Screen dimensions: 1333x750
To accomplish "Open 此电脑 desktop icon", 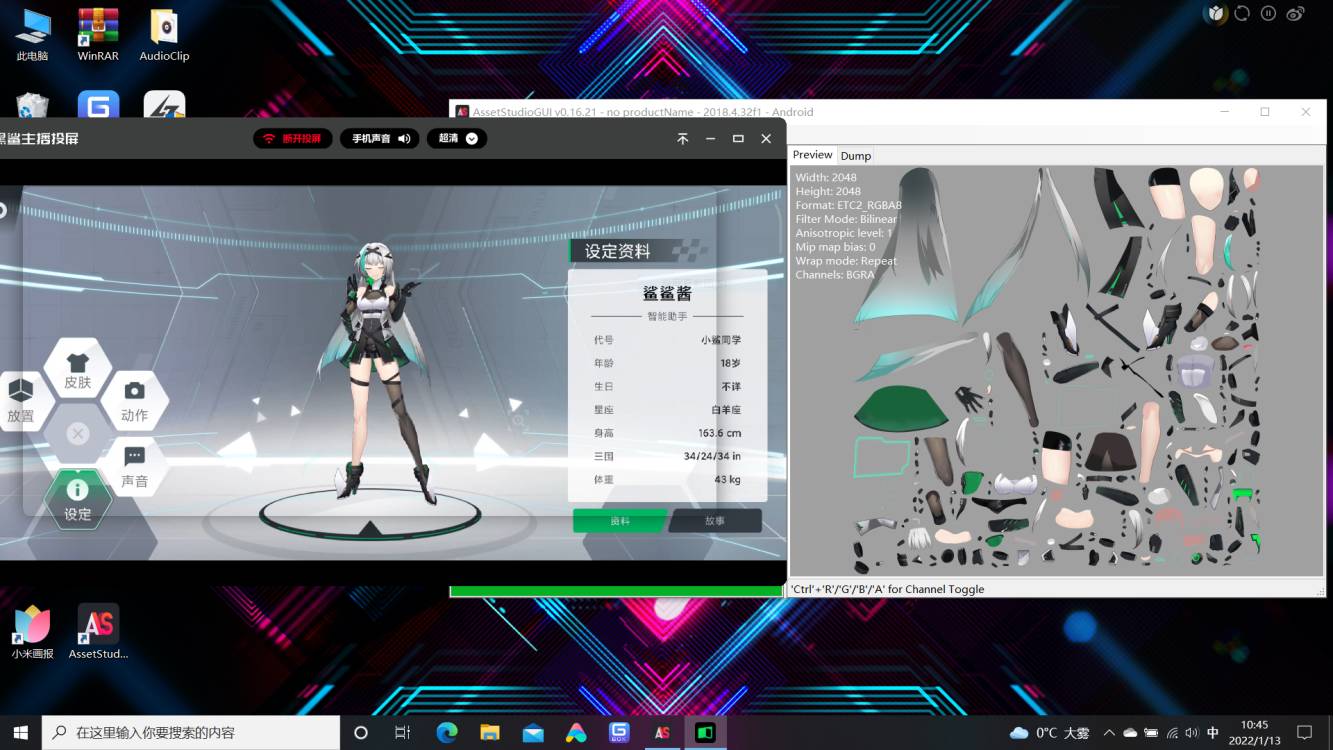I will [x=32, y=35].
